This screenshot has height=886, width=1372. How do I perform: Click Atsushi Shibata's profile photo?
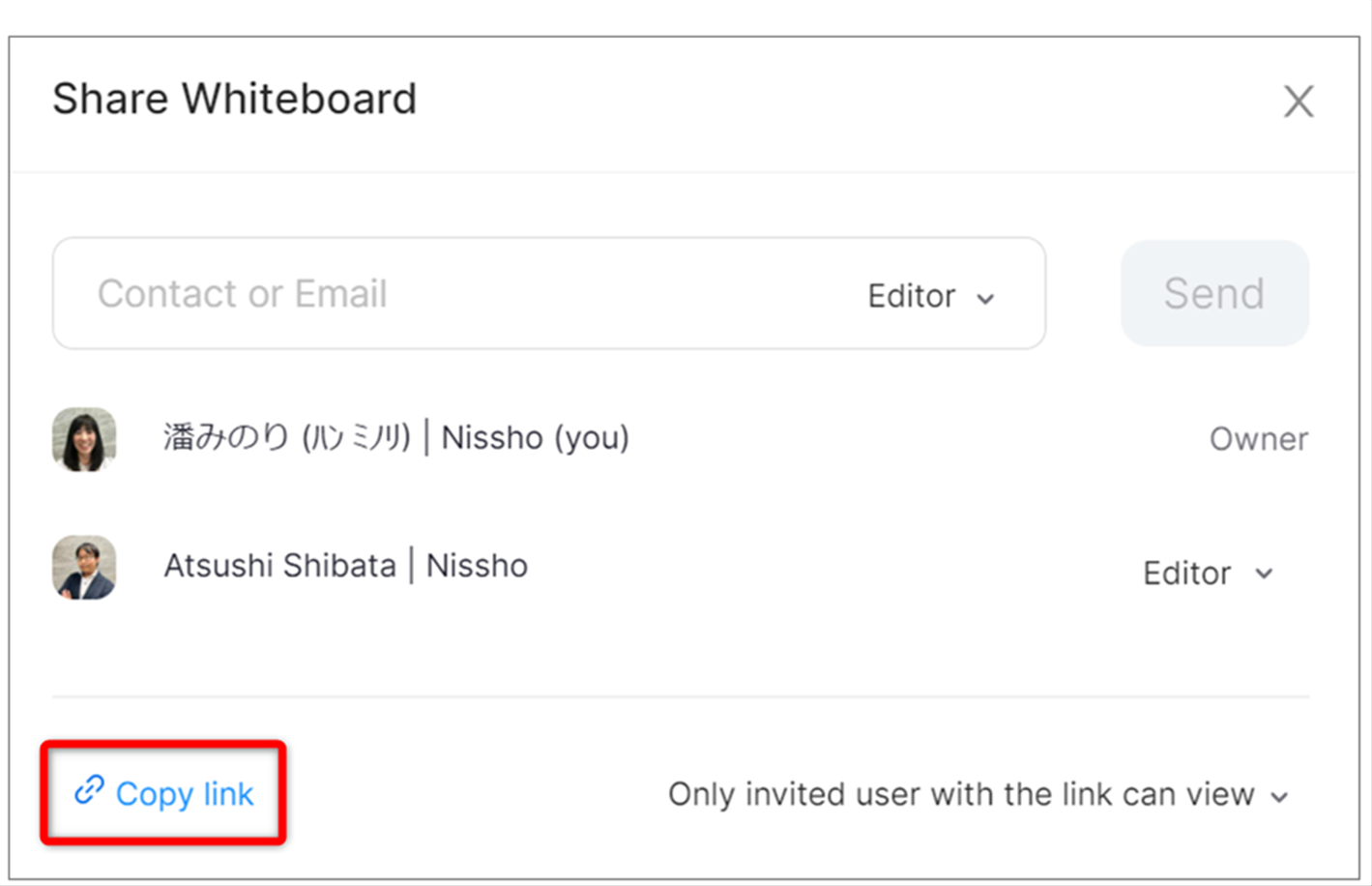pos(84,568)
